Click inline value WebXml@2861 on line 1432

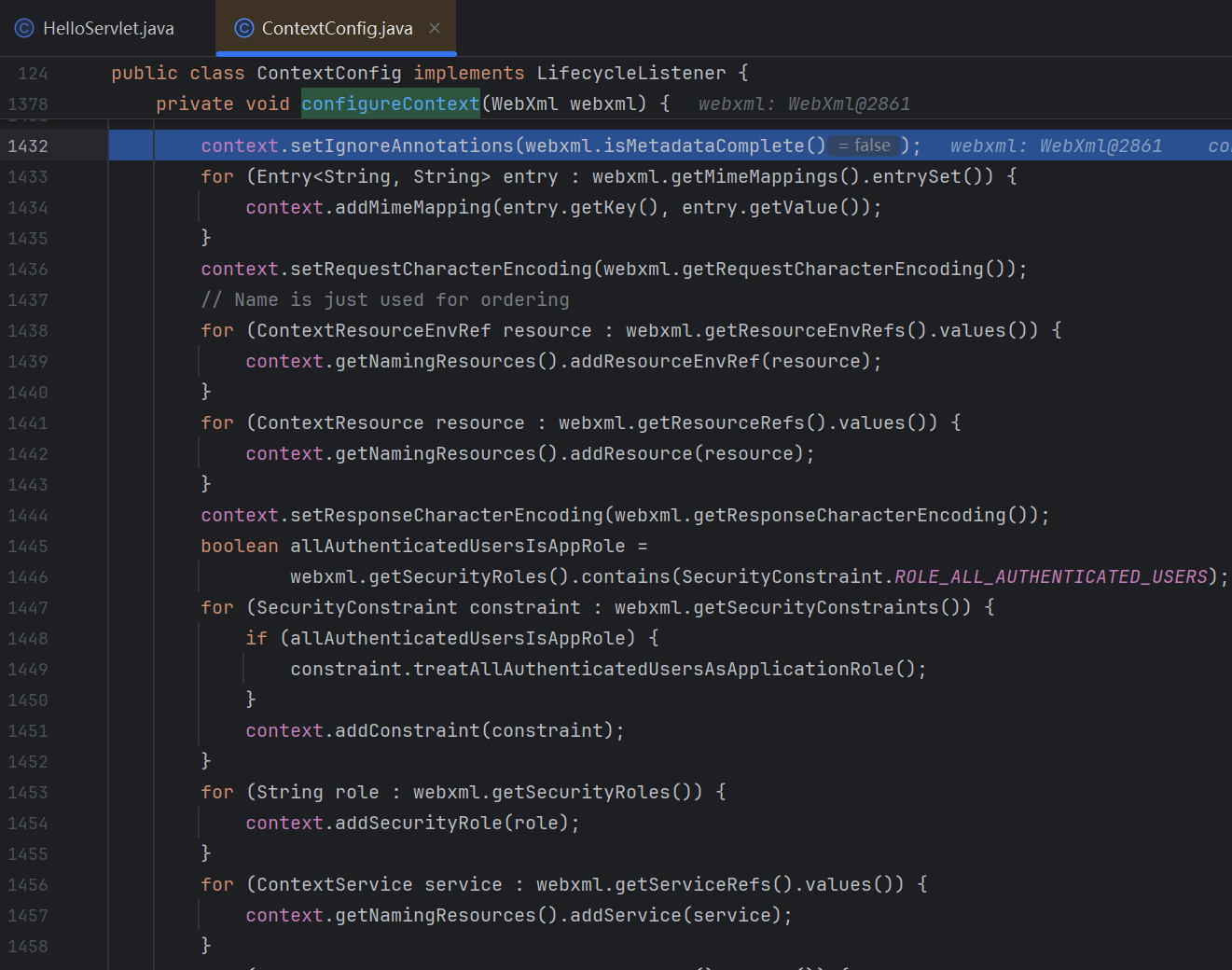click(1100, 145)
